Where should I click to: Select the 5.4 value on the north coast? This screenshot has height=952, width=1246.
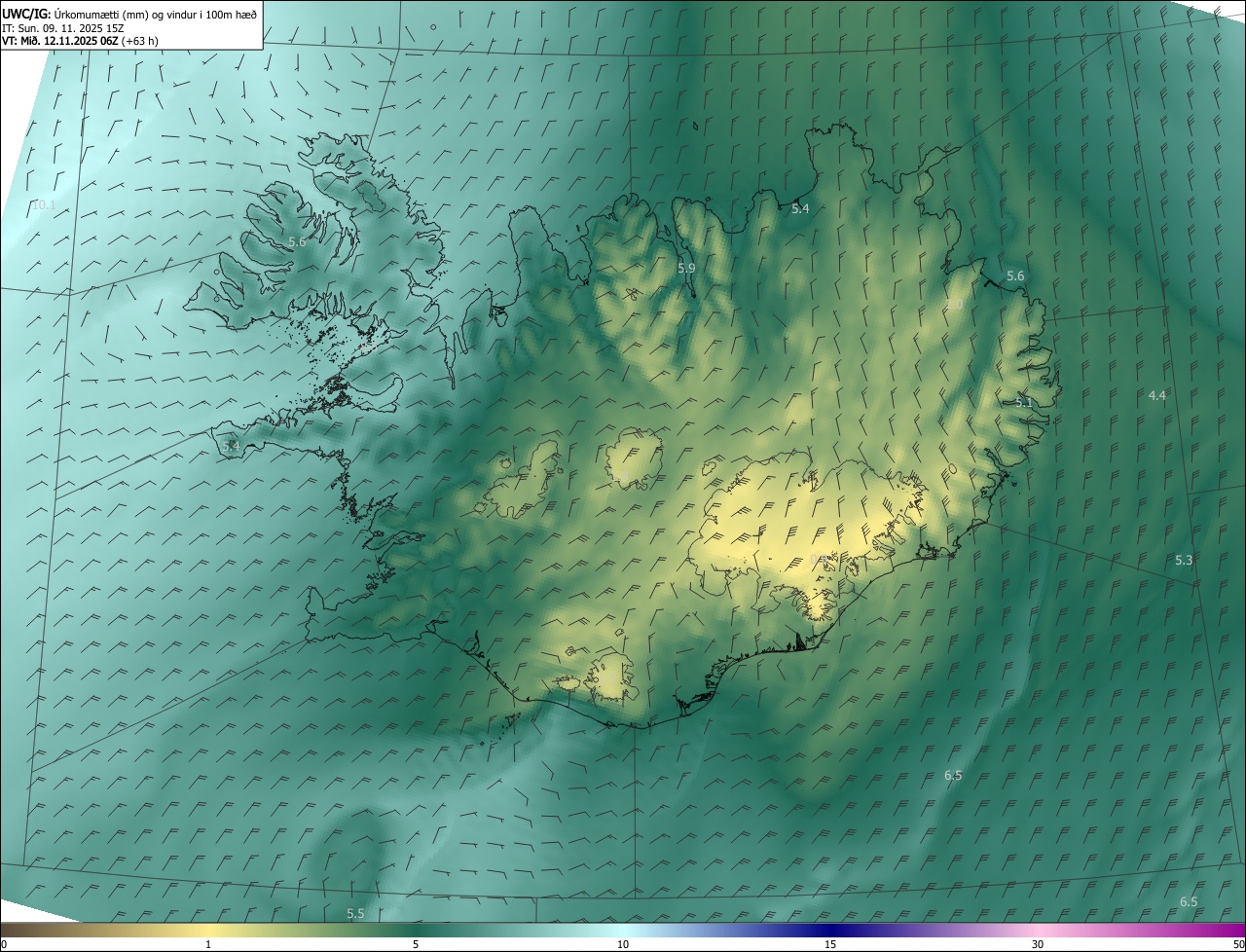[x=800, y=209]
